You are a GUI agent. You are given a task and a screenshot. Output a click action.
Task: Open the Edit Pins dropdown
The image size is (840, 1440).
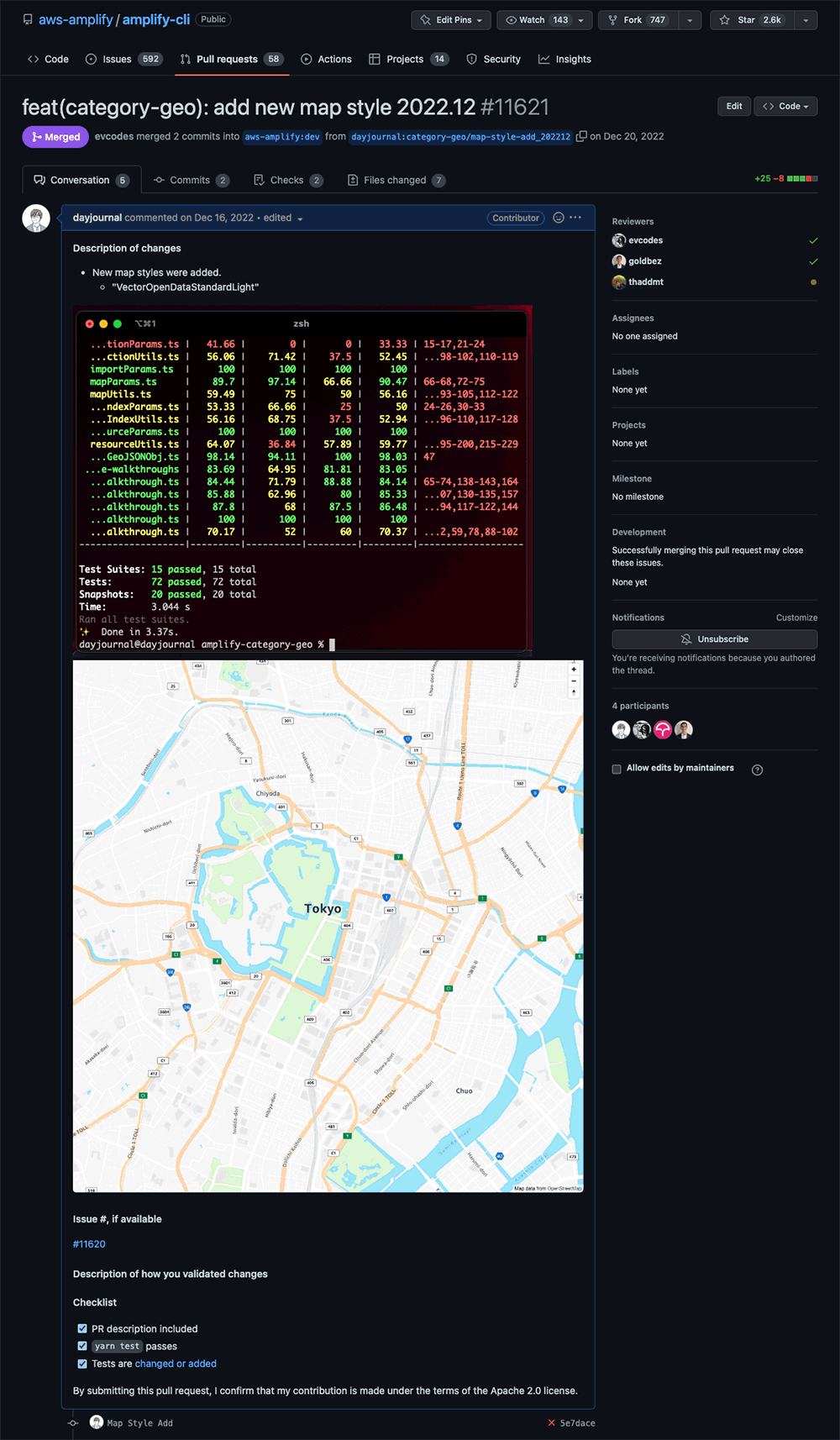coord(451,20)
